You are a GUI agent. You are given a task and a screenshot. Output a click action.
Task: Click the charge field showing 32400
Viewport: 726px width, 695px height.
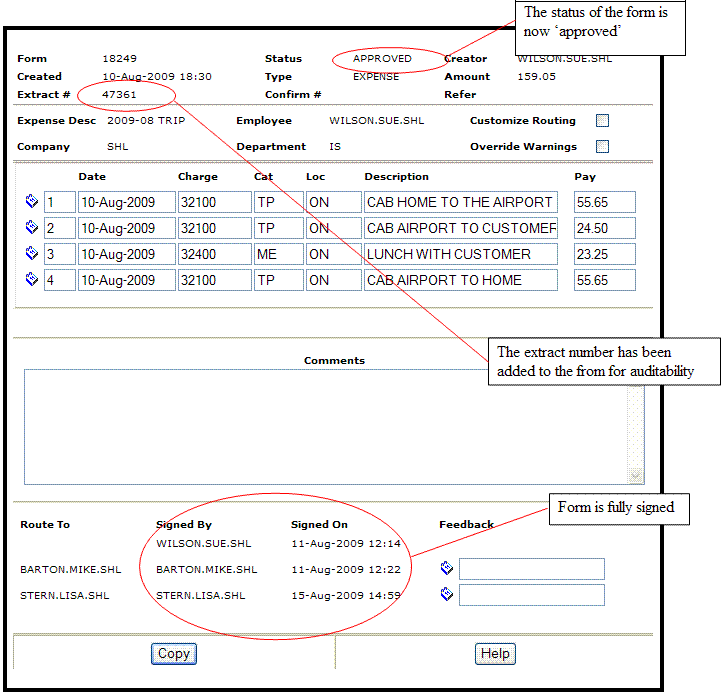[215, 254]
